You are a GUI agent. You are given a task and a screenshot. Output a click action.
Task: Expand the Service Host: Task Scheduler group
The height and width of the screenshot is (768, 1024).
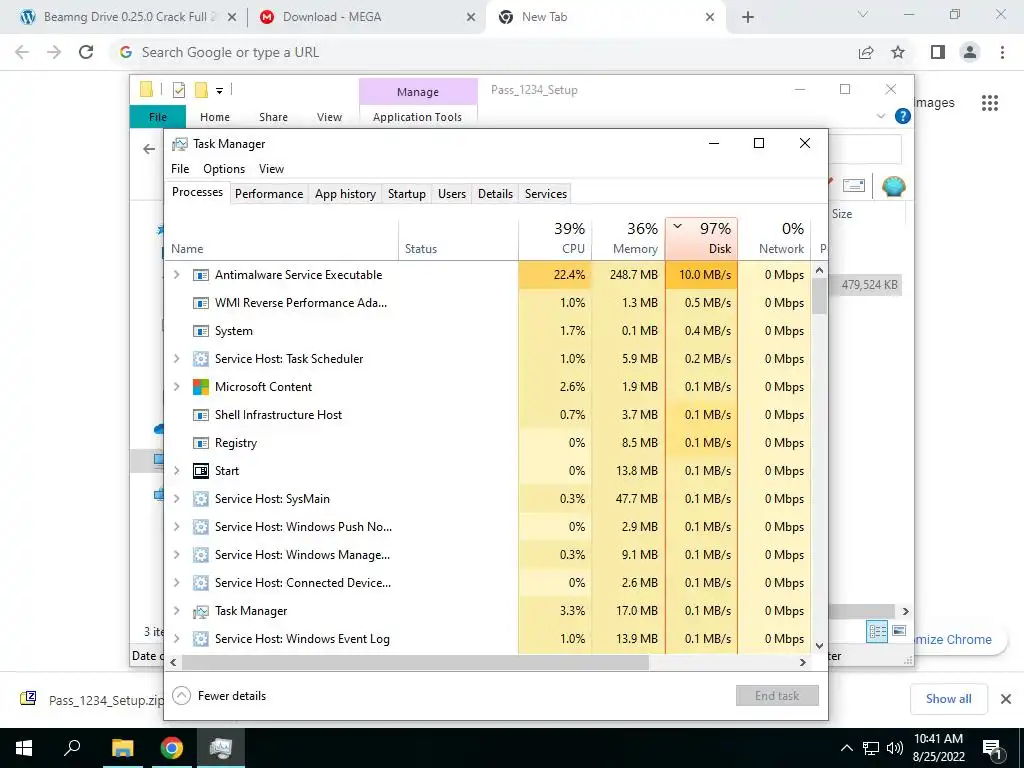(x=176, y=359)
